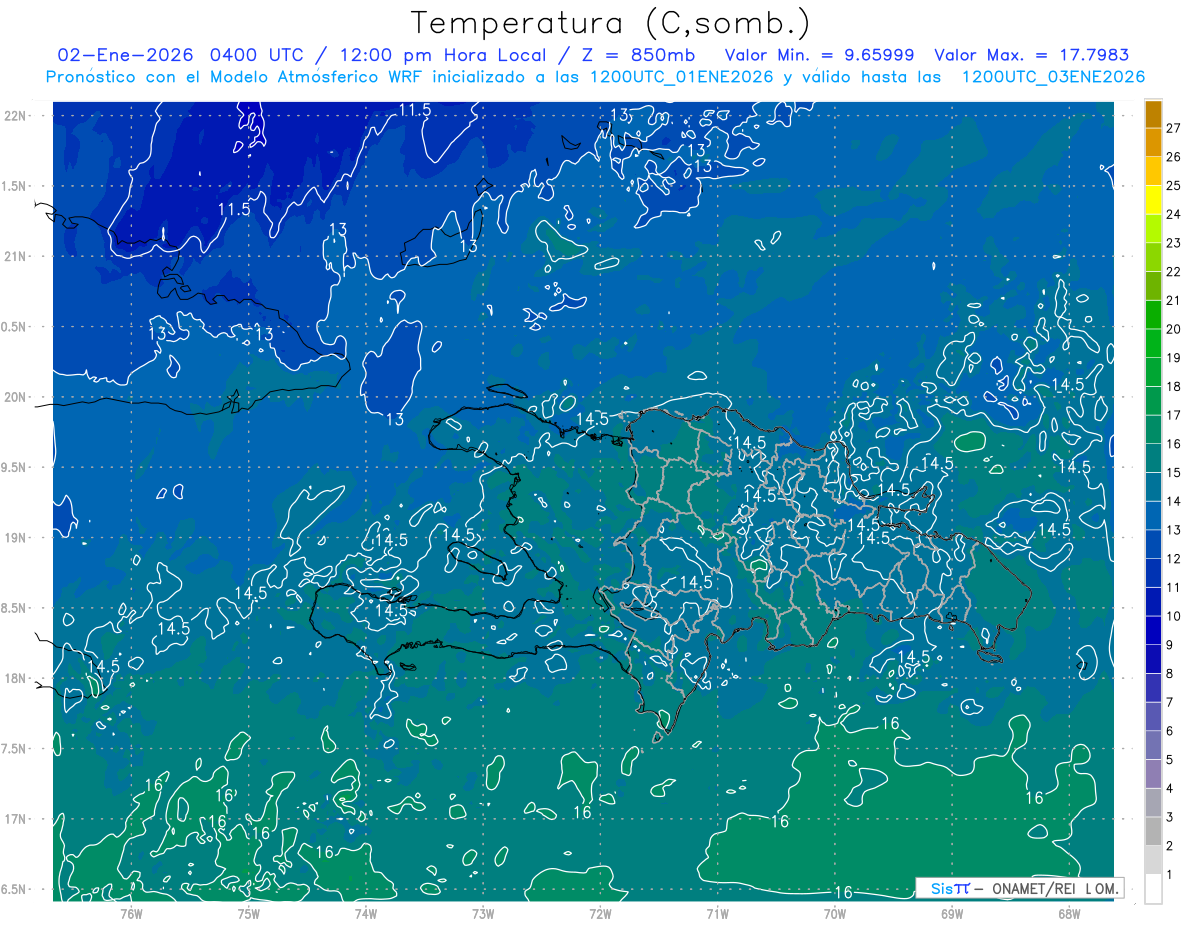Click the "9" label on the color scale
The width and height of the screenshot is (1200, 927).
pos(1170,645)
